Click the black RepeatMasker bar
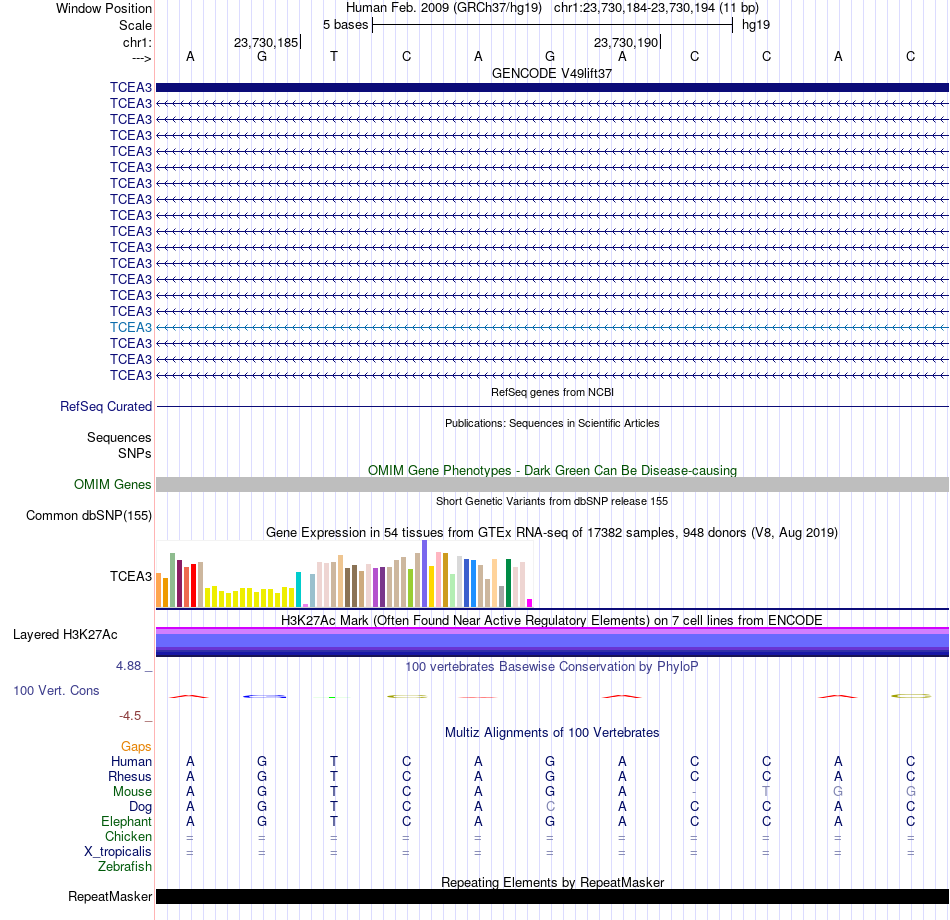The height and width of the screenshot is (920, 950). click(x=552, y=896)
